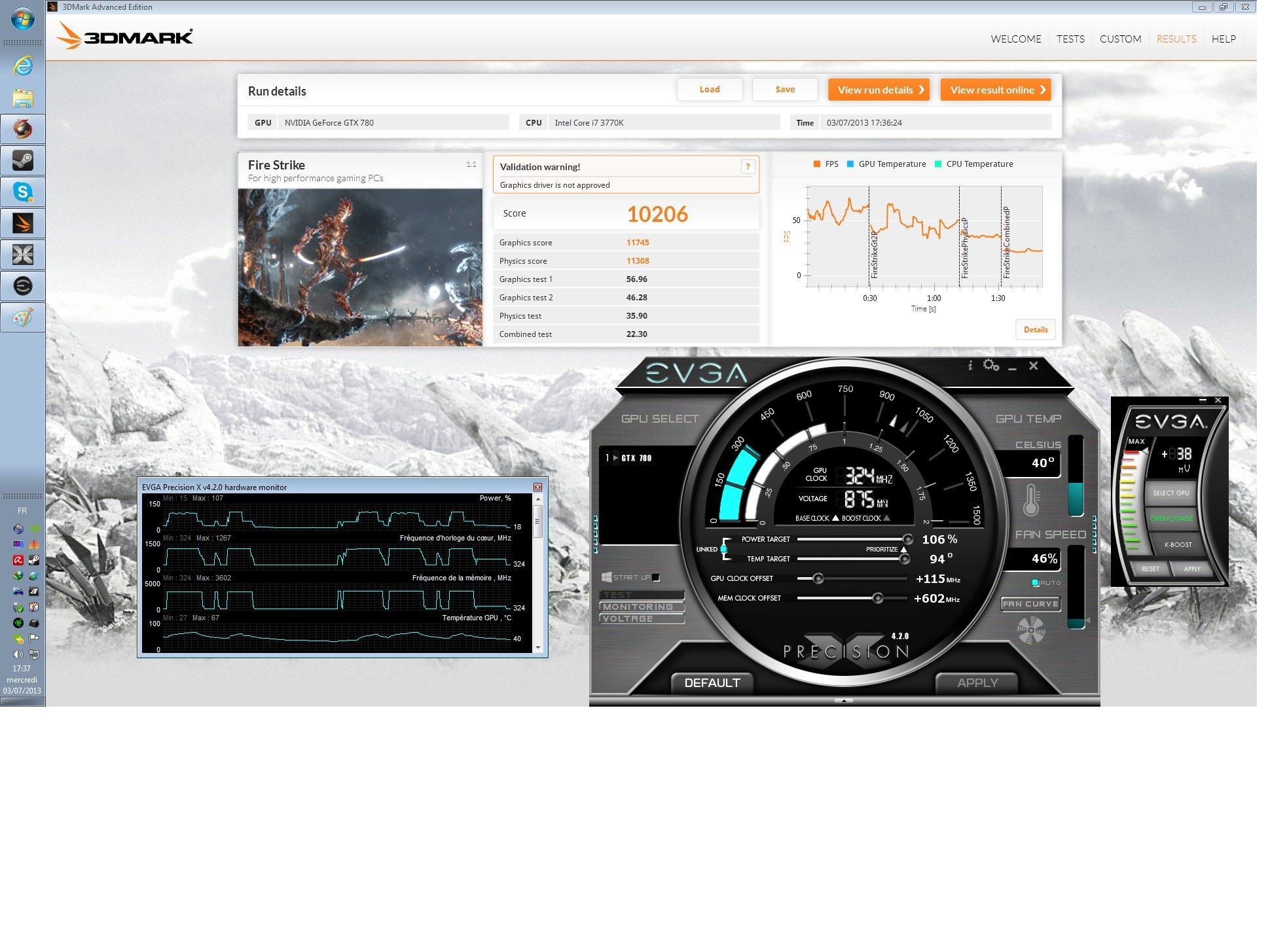
Task: Open EVGA Precision settings gear icon
Action: [x=991, y=366]
